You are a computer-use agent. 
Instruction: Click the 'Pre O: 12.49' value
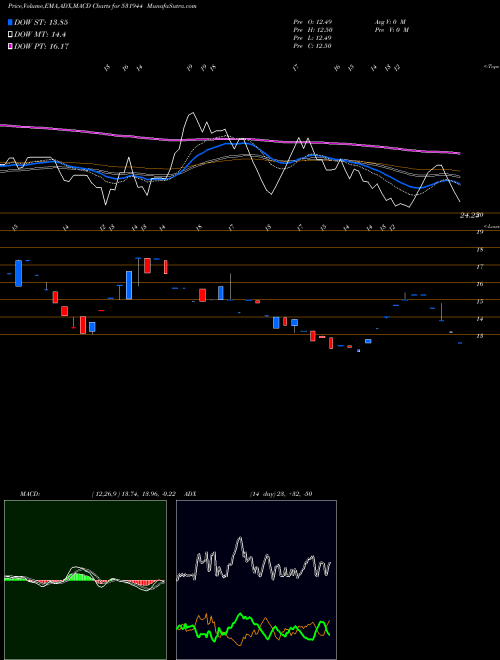click(x=313, y=22)
